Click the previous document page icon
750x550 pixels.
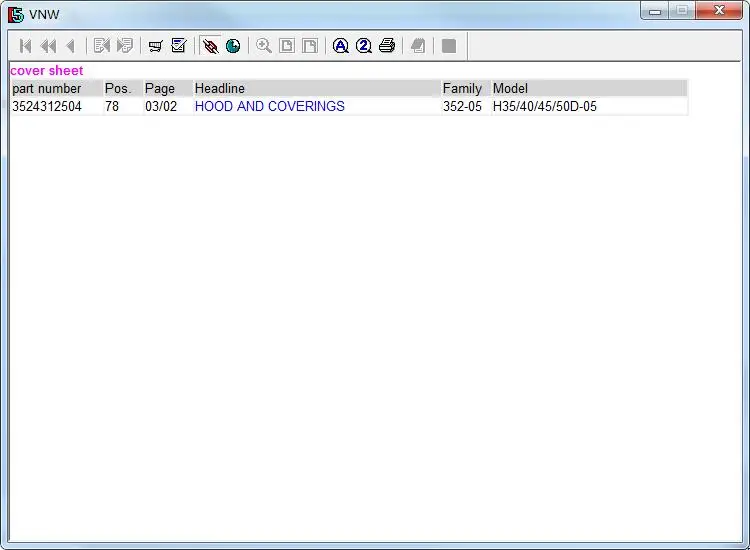pyautogui.click(x=102, y=46)
